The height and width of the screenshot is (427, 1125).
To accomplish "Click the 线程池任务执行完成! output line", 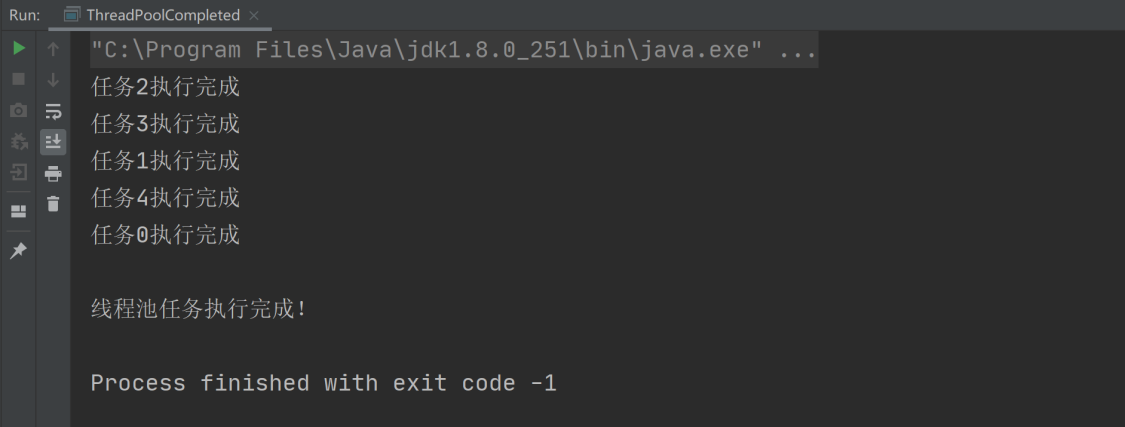I will 199,309.
